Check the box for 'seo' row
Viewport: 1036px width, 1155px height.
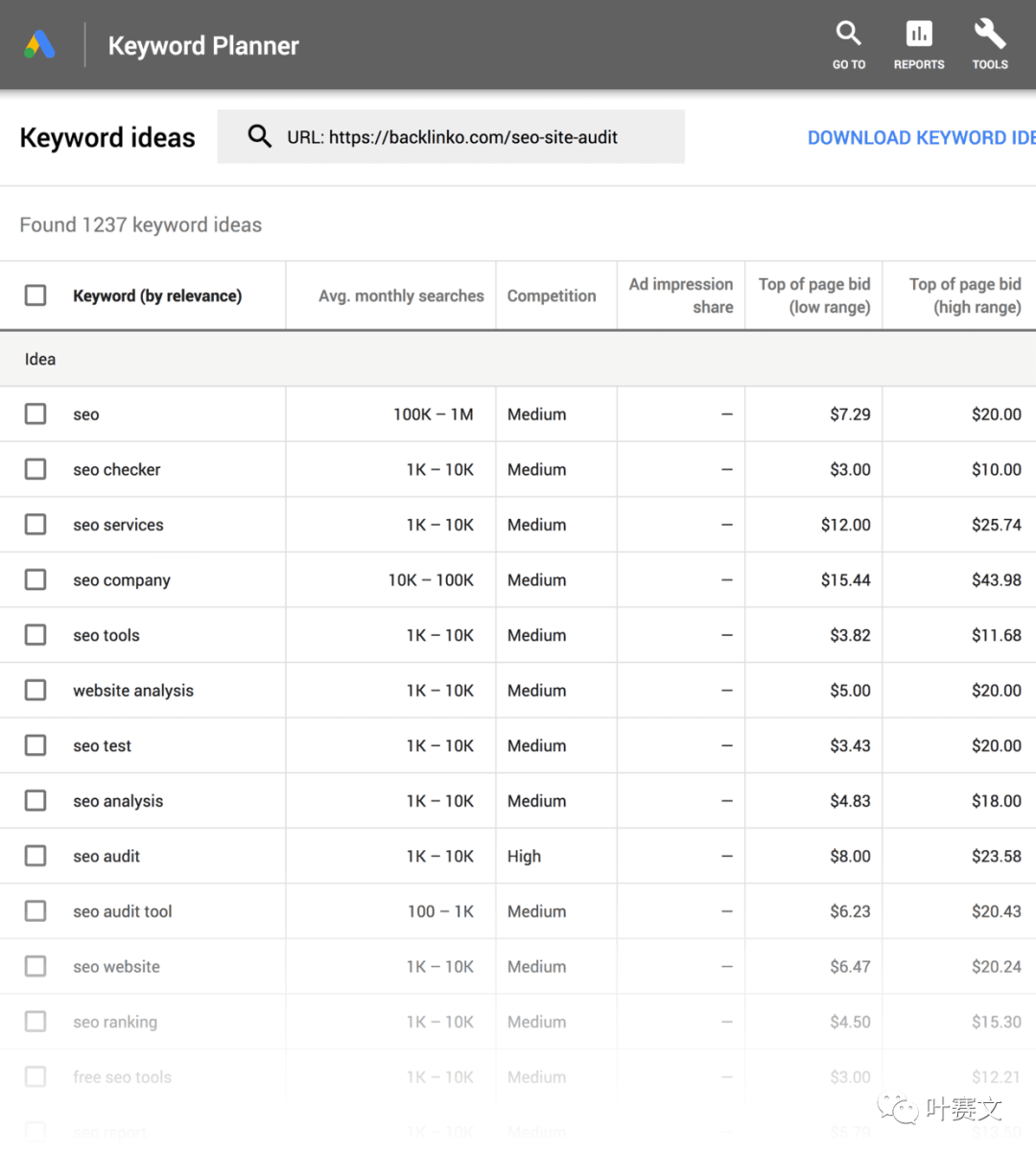(x=35, y=413)
